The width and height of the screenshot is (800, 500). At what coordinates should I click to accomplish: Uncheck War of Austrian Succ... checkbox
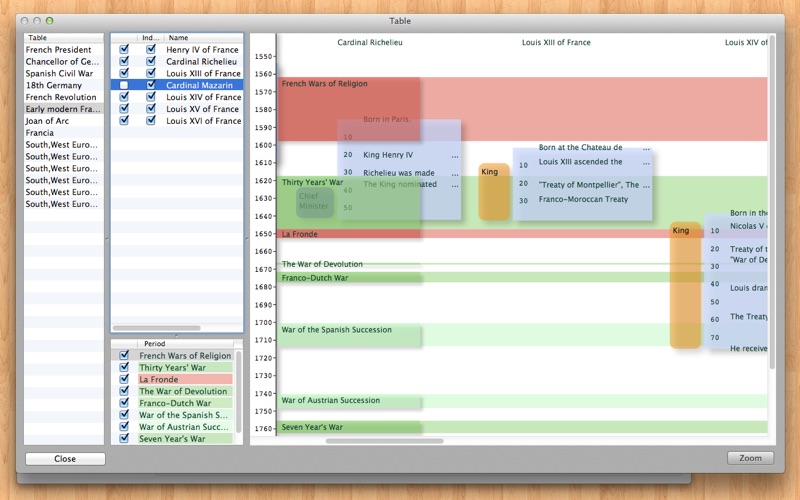[124, 427]
